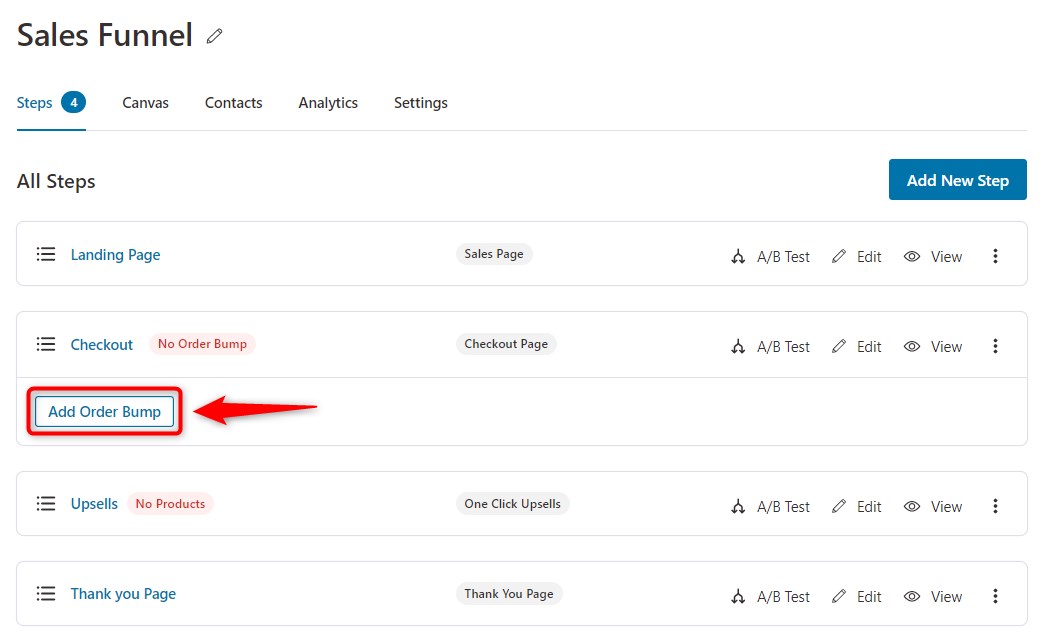Open the Analytics tab
1043x644 pixels.
coord(328,102)
